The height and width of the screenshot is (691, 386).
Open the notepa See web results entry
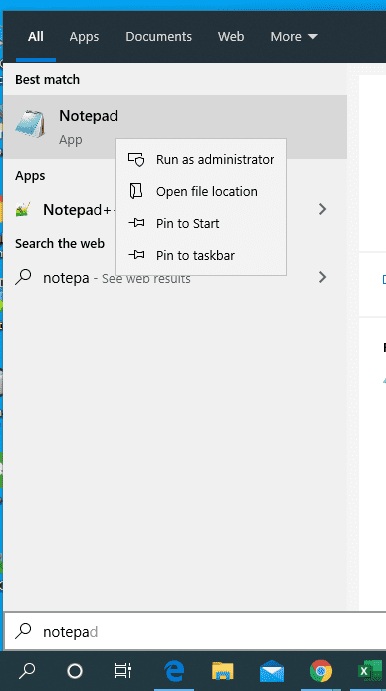click(175, 278)
